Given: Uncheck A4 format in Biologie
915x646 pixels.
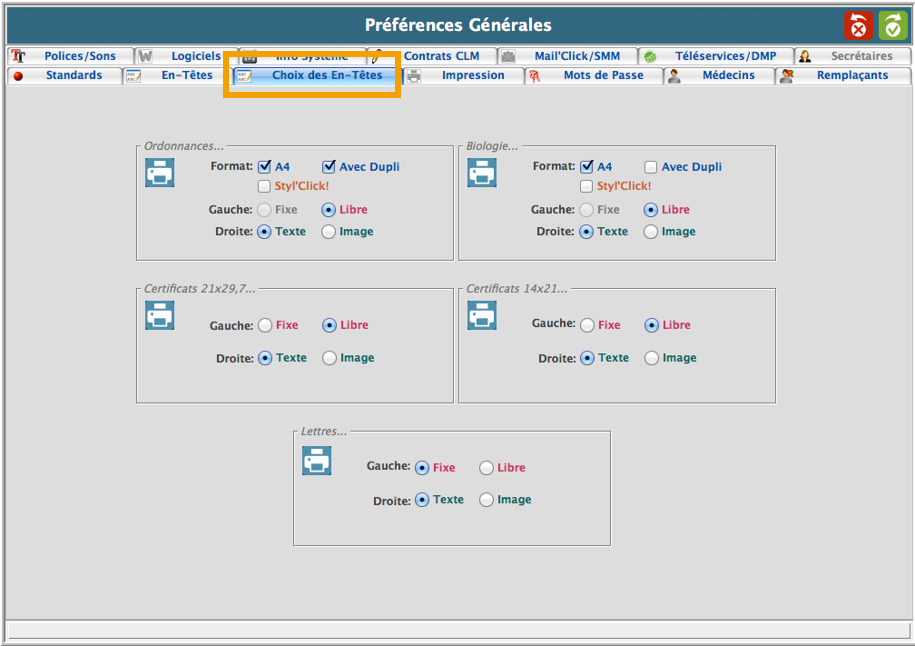Looking at the screenshot, I should (x=587, y=167).
